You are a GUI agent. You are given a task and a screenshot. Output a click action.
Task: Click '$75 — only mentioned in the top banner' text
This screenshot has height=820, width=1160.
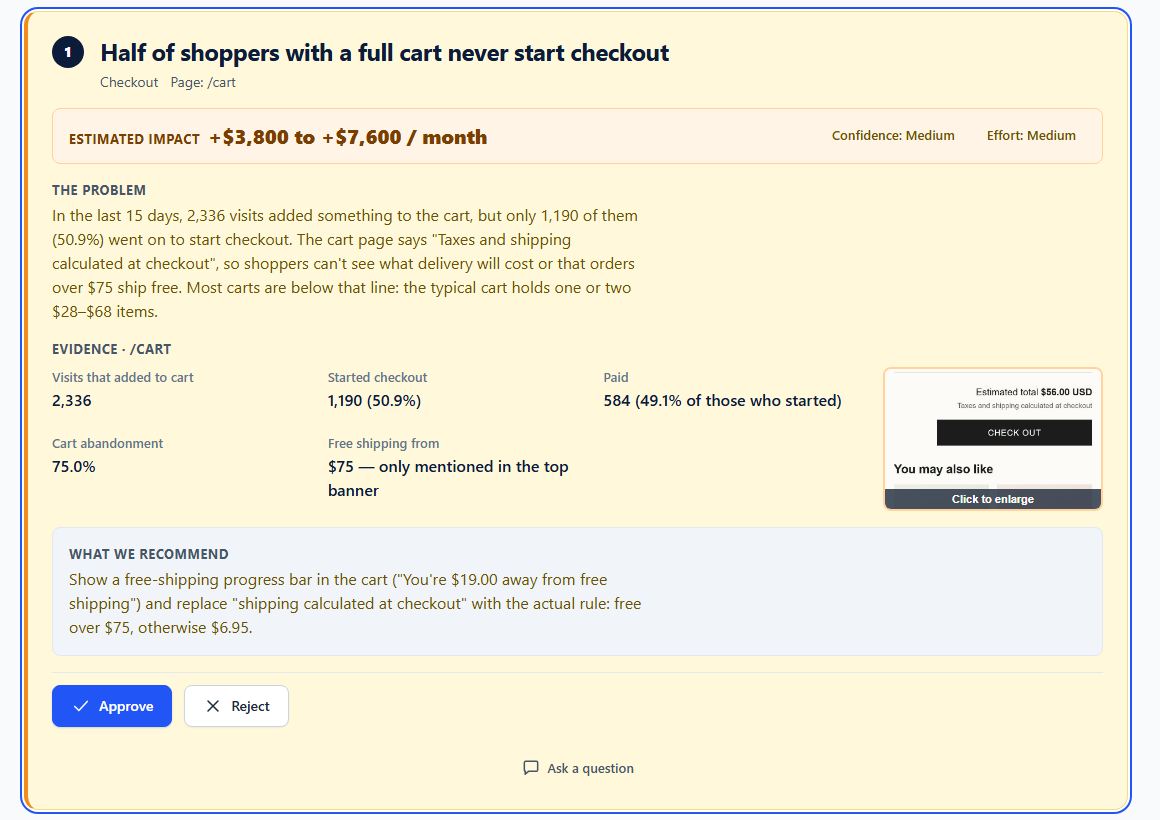tap(448, 478)
